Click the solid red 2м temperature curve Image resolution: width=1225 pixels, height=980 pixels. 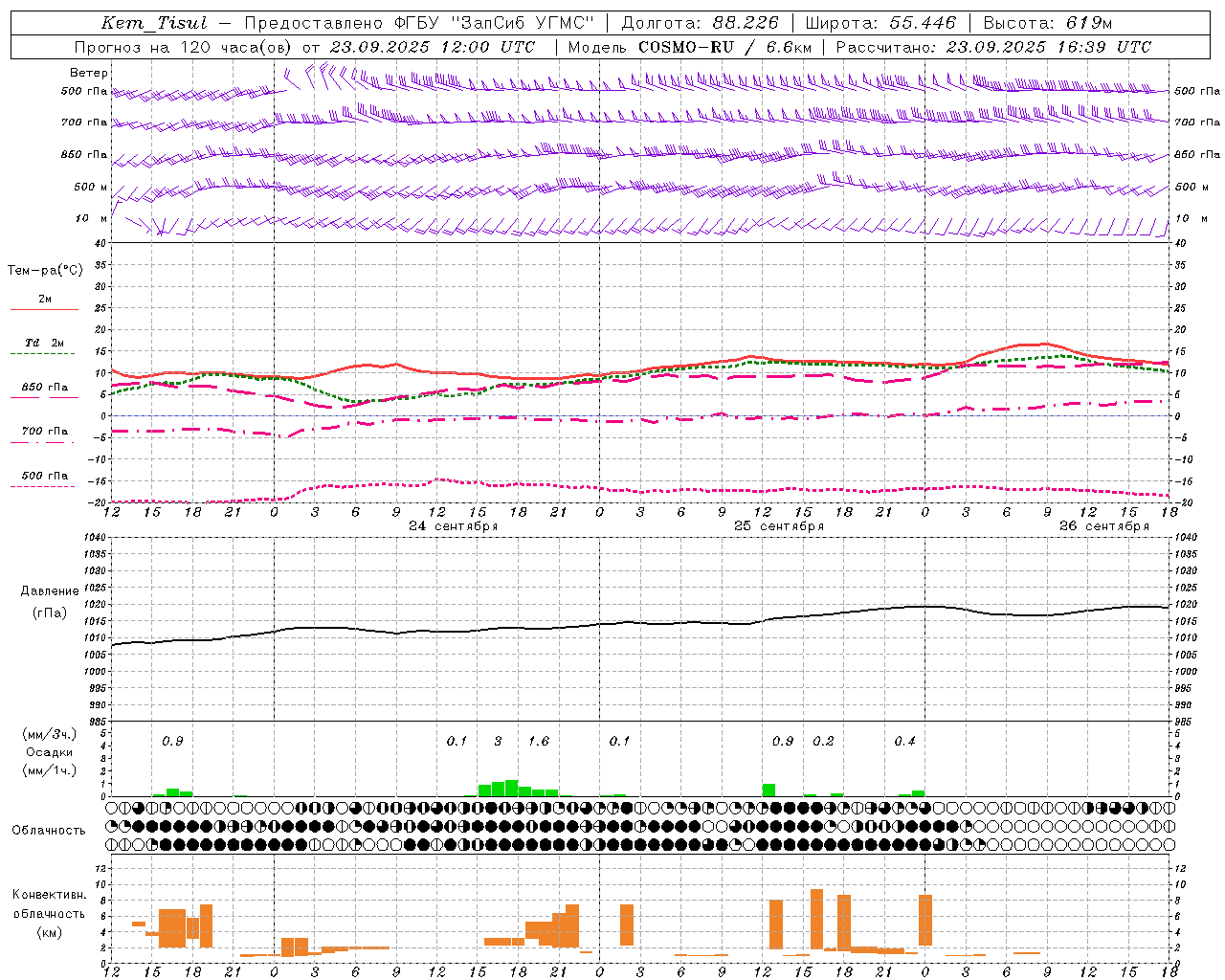(641, 371)
